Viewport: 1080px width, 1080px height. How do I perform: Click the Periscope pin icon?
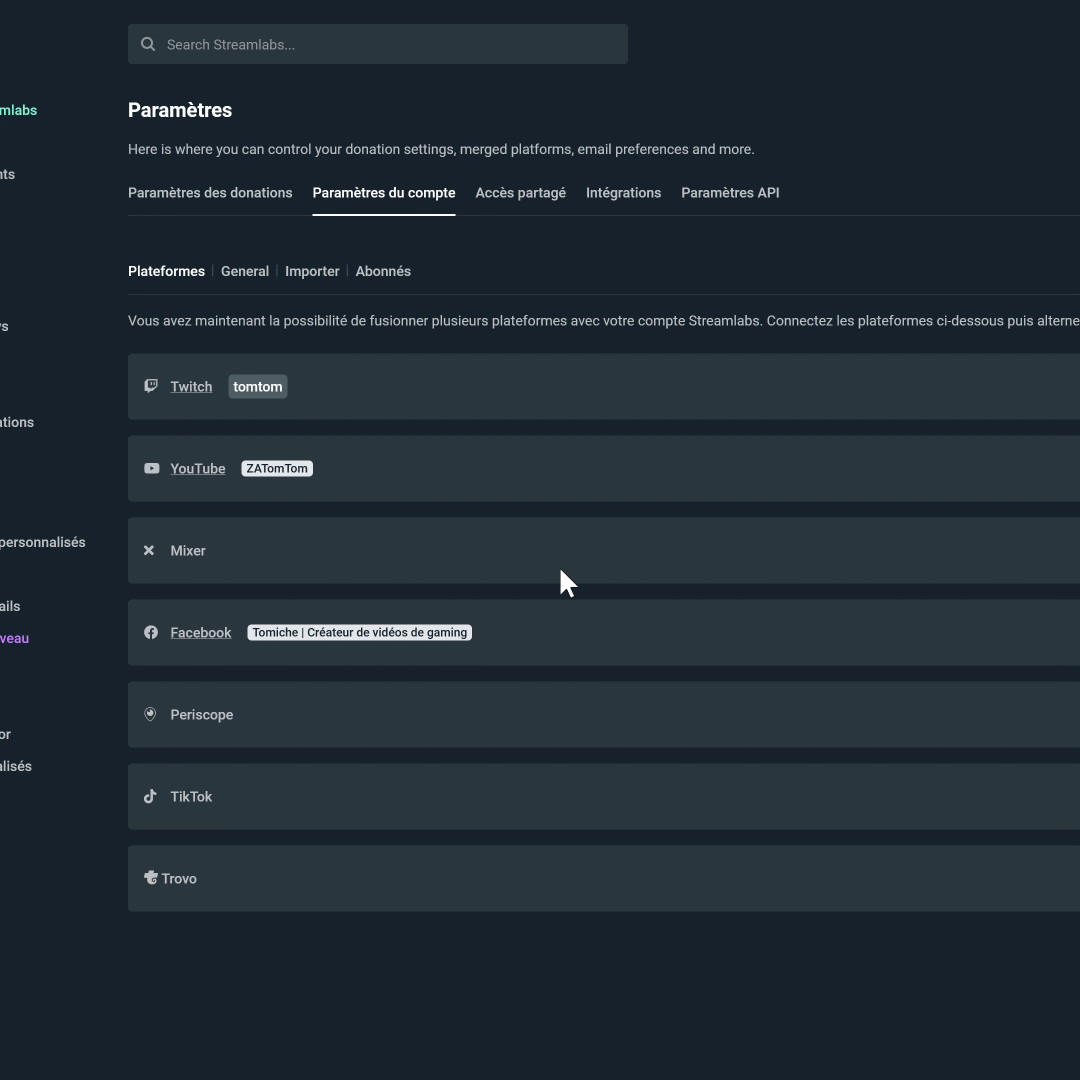click(x=150, y=714)
